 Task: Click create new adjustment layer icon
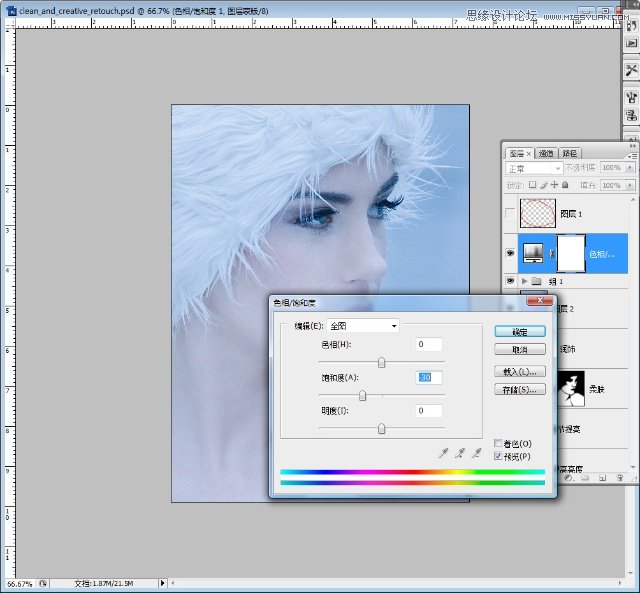(x=569, y=478)
